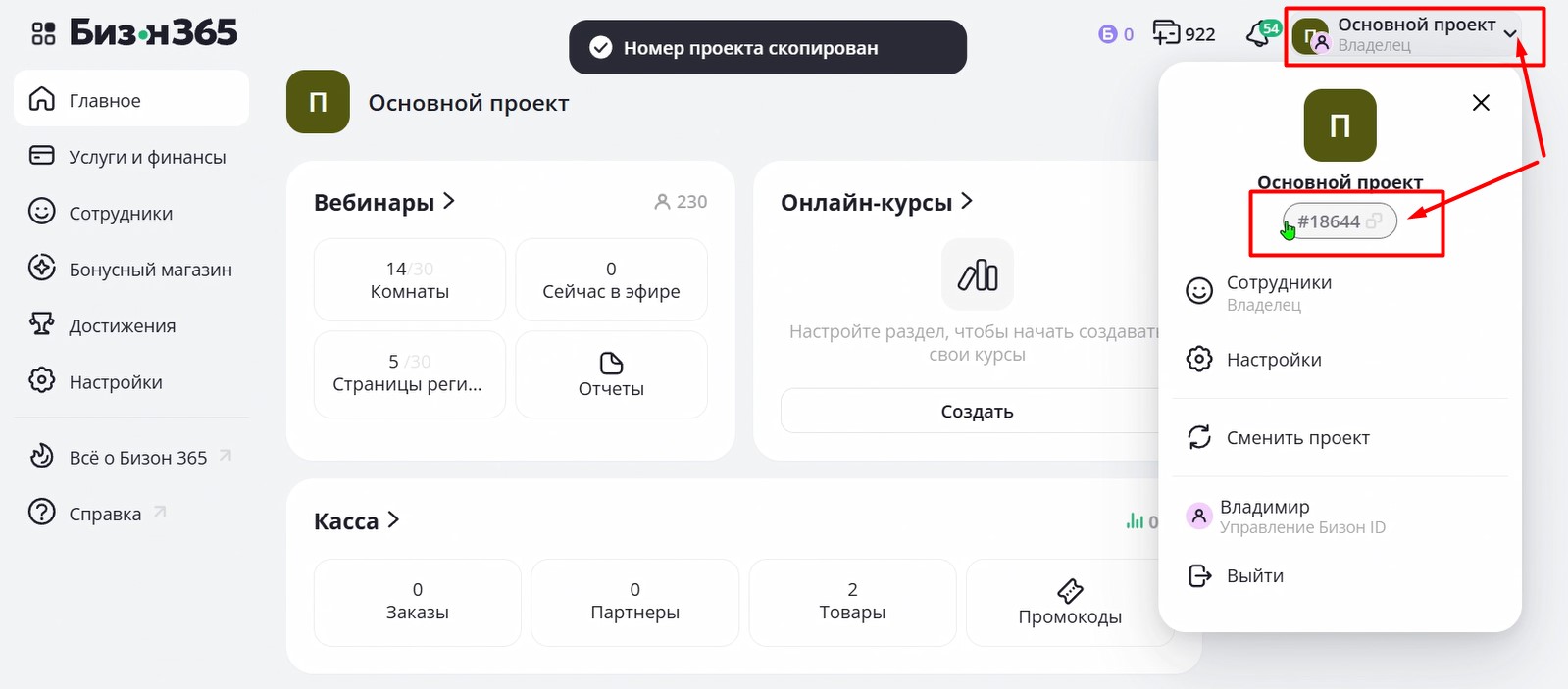Open Бонусный магазин in sidebar
1568x689 pixels.
150,270
